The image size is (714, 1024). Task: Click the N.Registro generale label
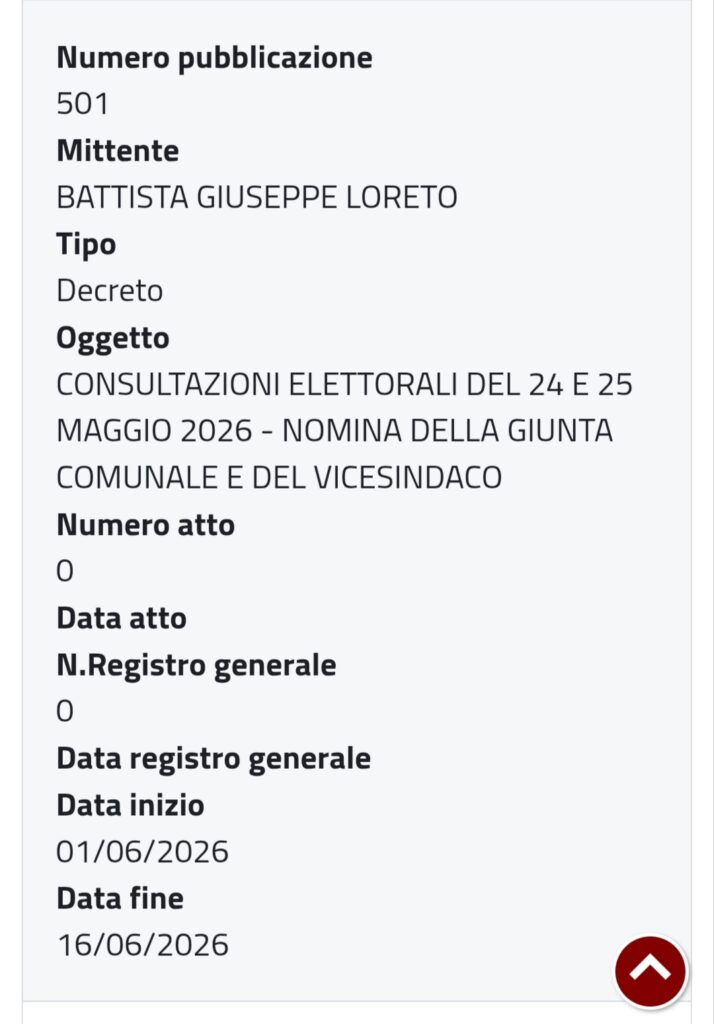point(196,666)
